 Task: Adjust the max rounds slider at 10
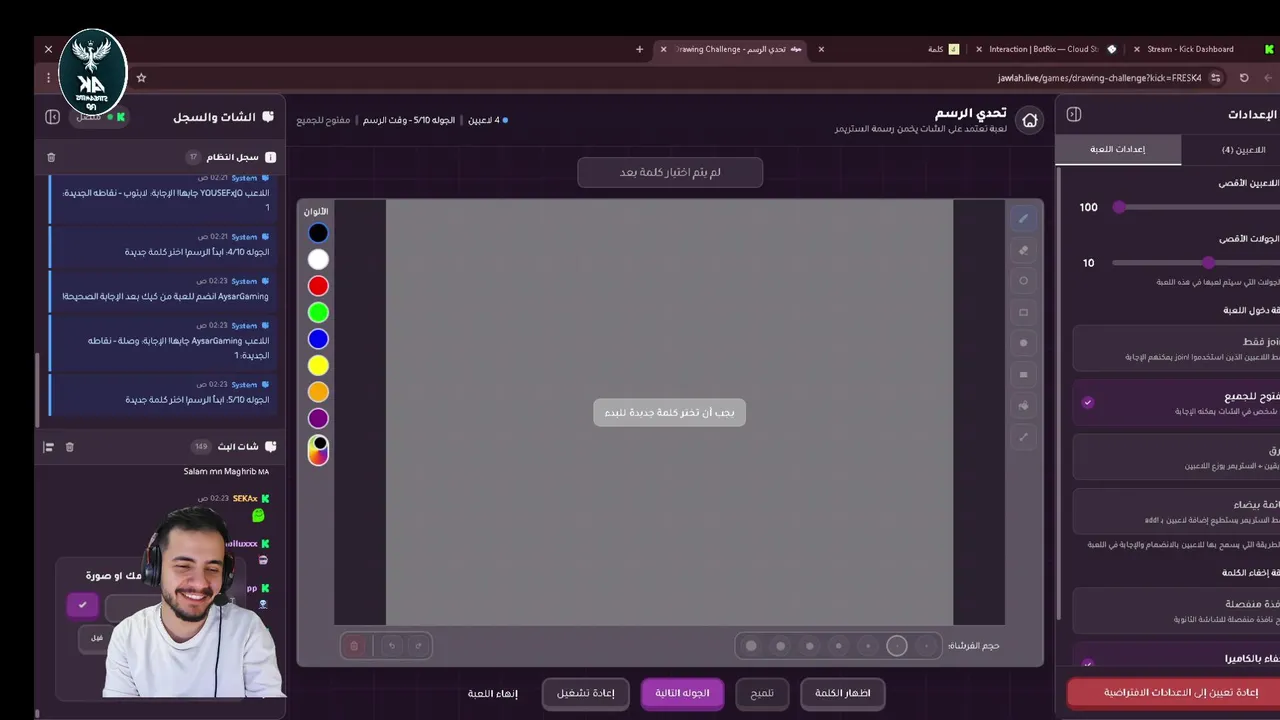(1209, 263)
